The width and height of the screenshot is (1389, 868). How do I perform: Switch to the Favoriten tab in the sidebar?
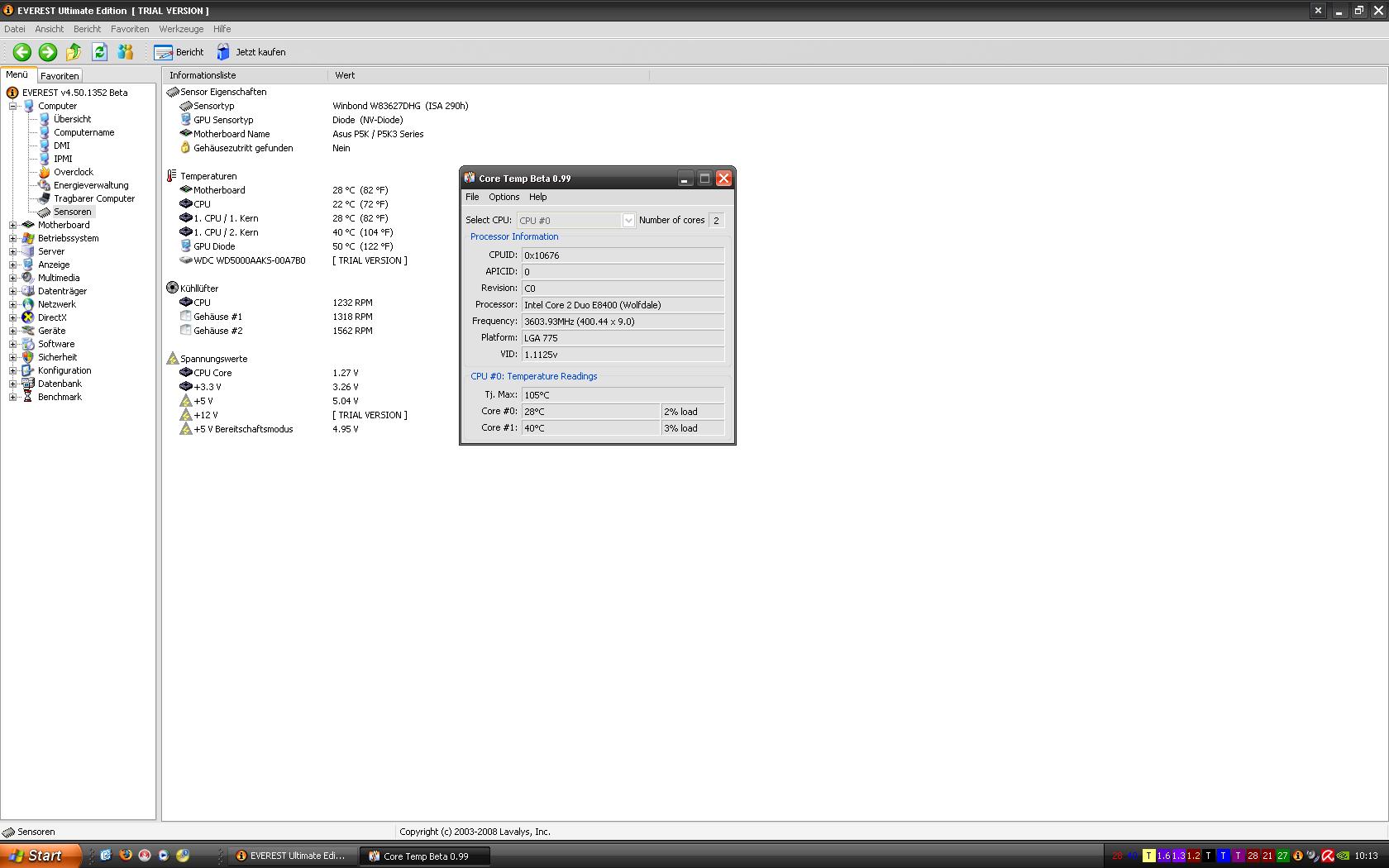[x=60, y=75]
